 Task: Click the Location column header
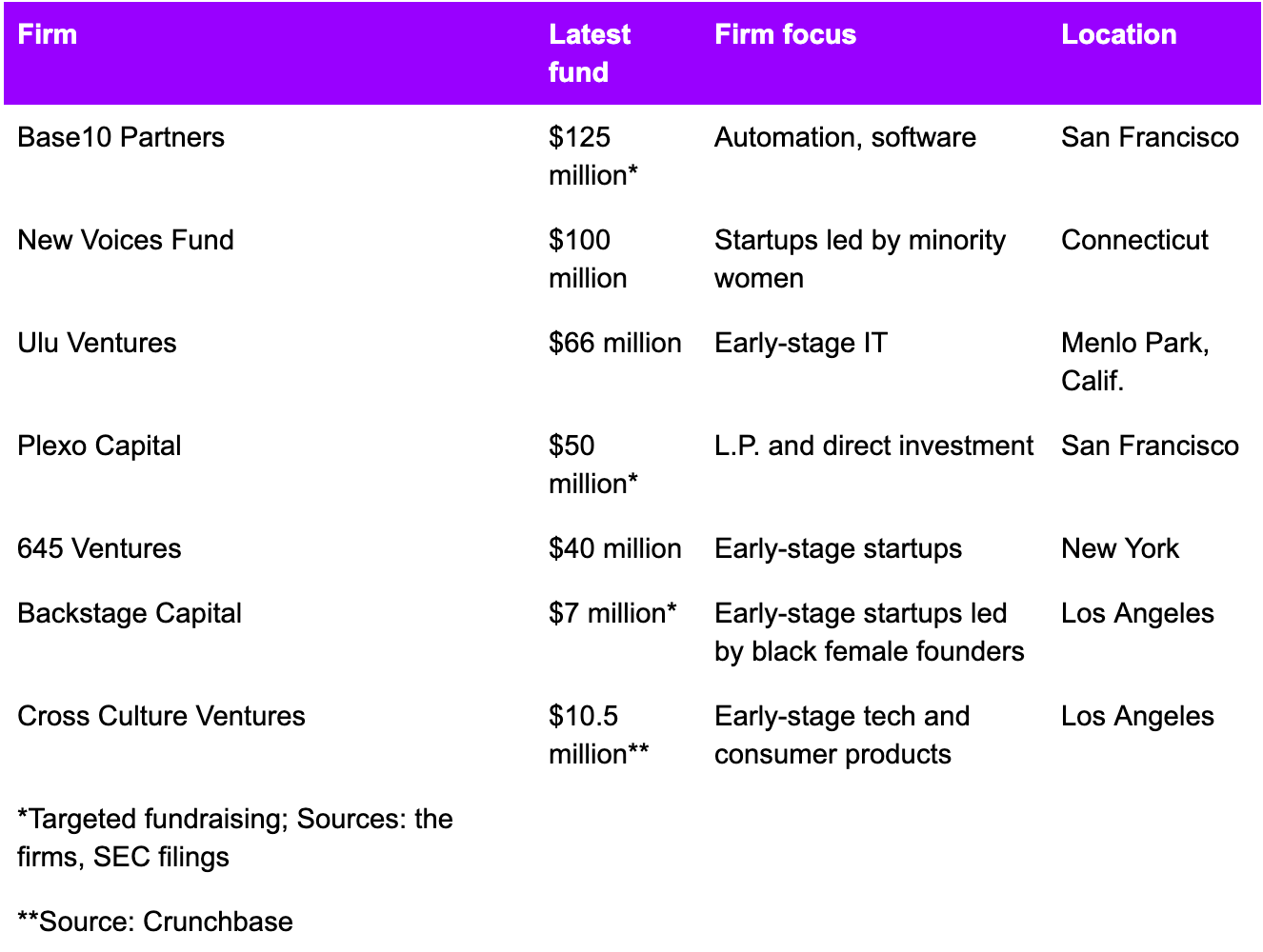click(1119, 34)
